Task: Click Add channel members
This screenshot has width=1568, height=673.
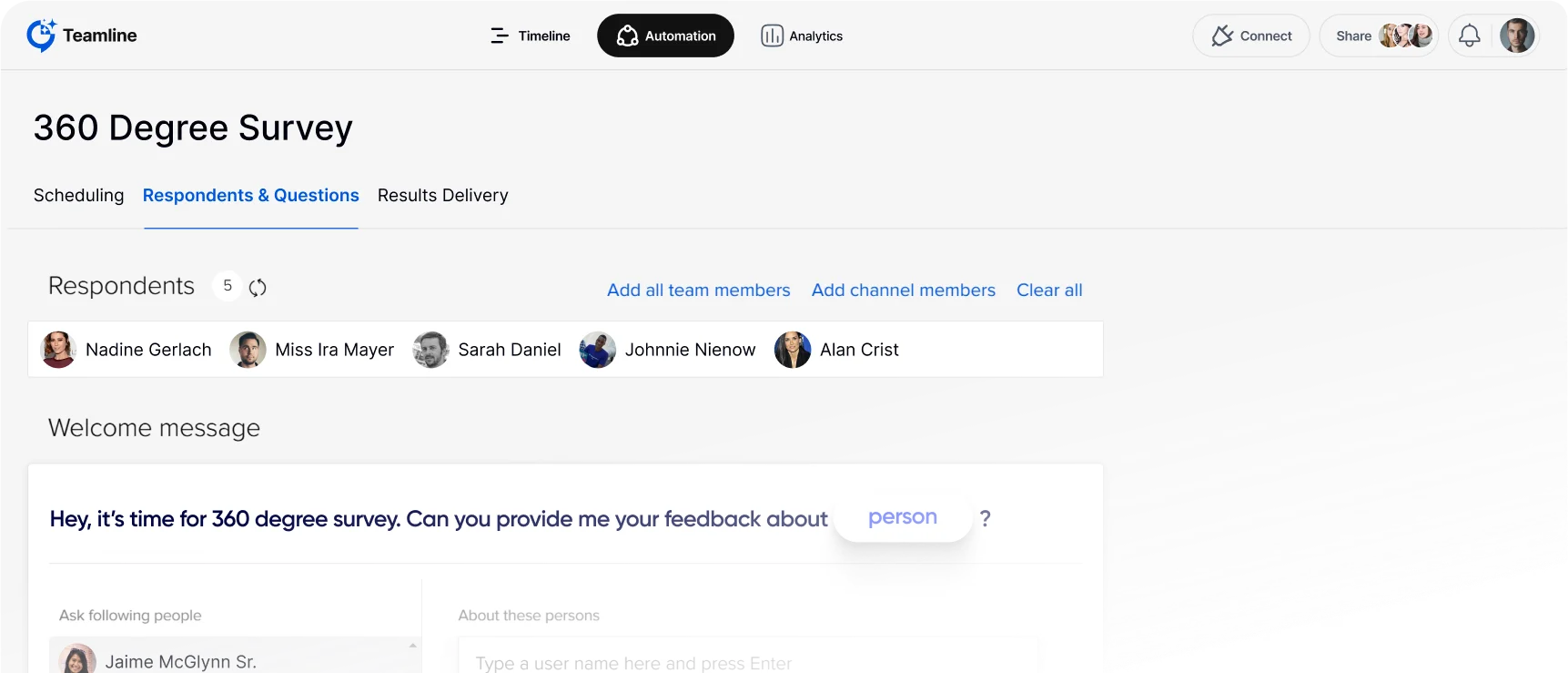Action: point(903,290)
